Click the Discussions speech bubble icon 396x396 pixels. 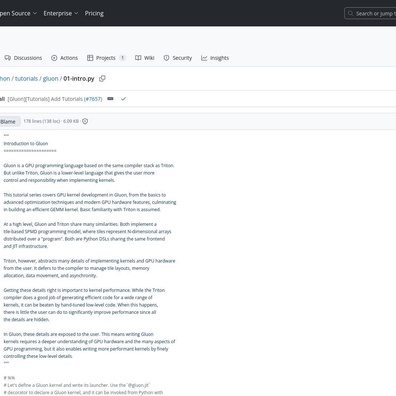pos(8,58)
